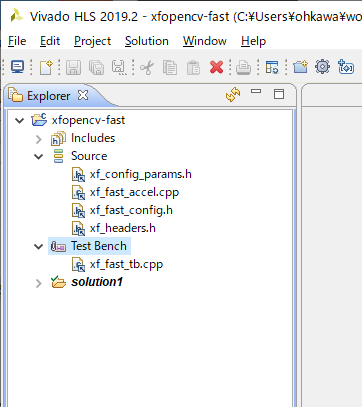Open Solution Settings gear icon
Screen dimensions: 362x407
pyautogui.click(x=322, y=67)
